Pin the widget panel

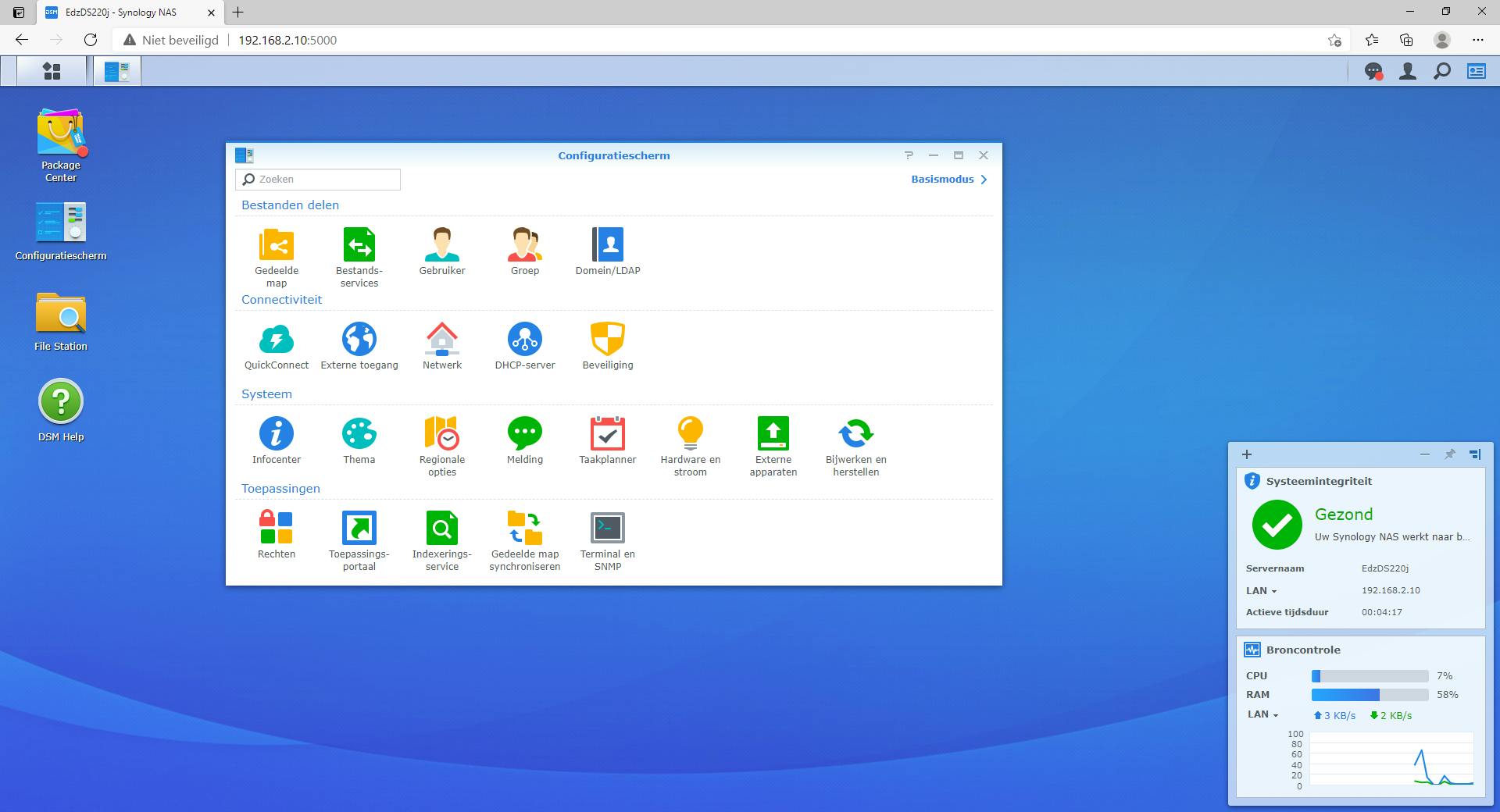coord(1450,454)
